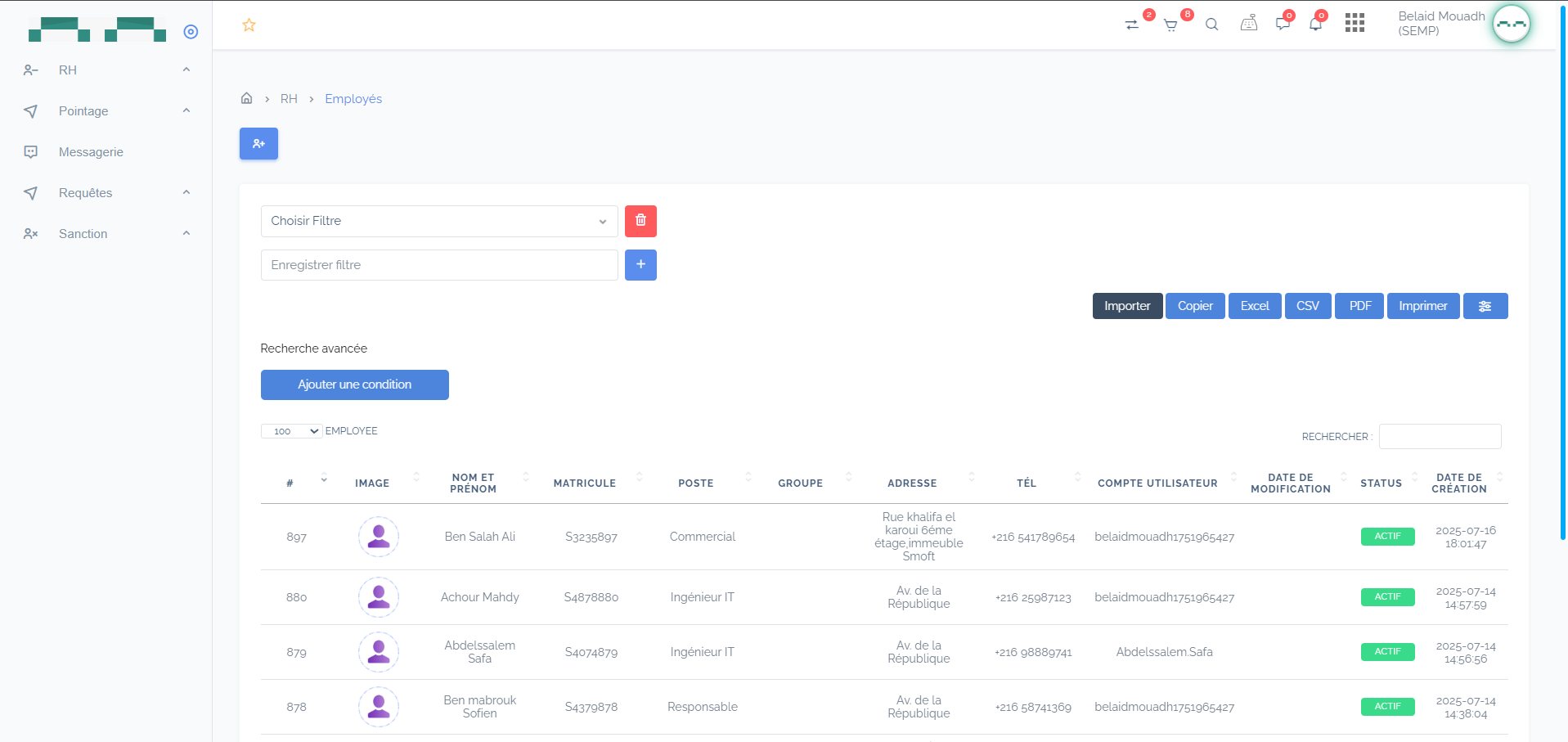This screenshot has width=1568, height=742.
Task: Click avatar of Abdelssalem Safa
Action: tap(379, 652)
